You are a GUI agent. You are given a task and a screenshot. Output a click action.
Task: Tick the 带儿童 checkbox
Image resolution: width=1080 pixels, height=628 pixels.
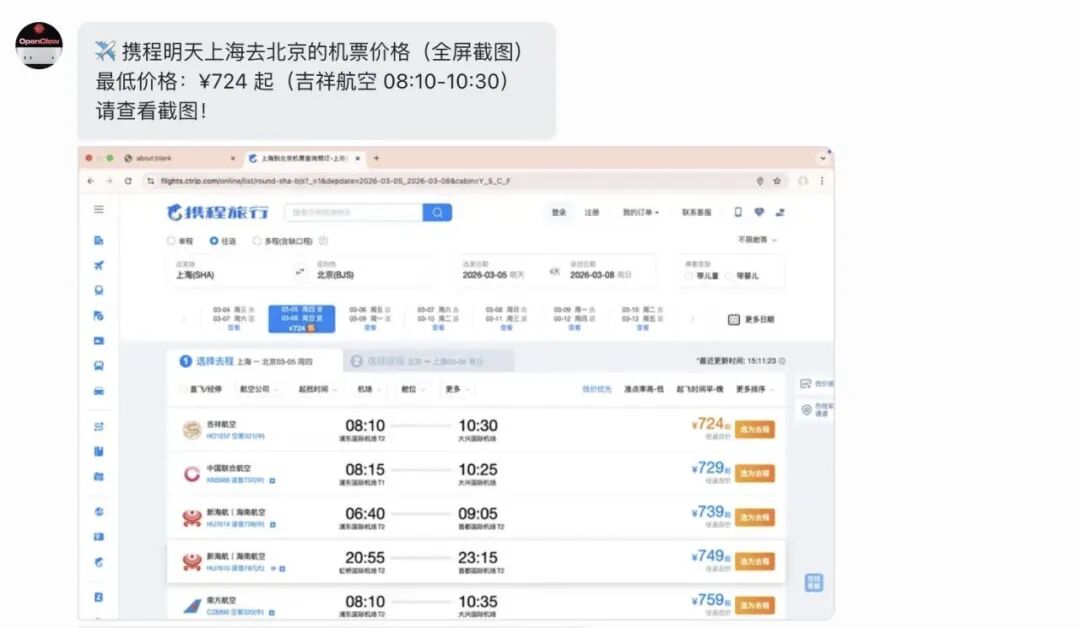coord(689,276)
